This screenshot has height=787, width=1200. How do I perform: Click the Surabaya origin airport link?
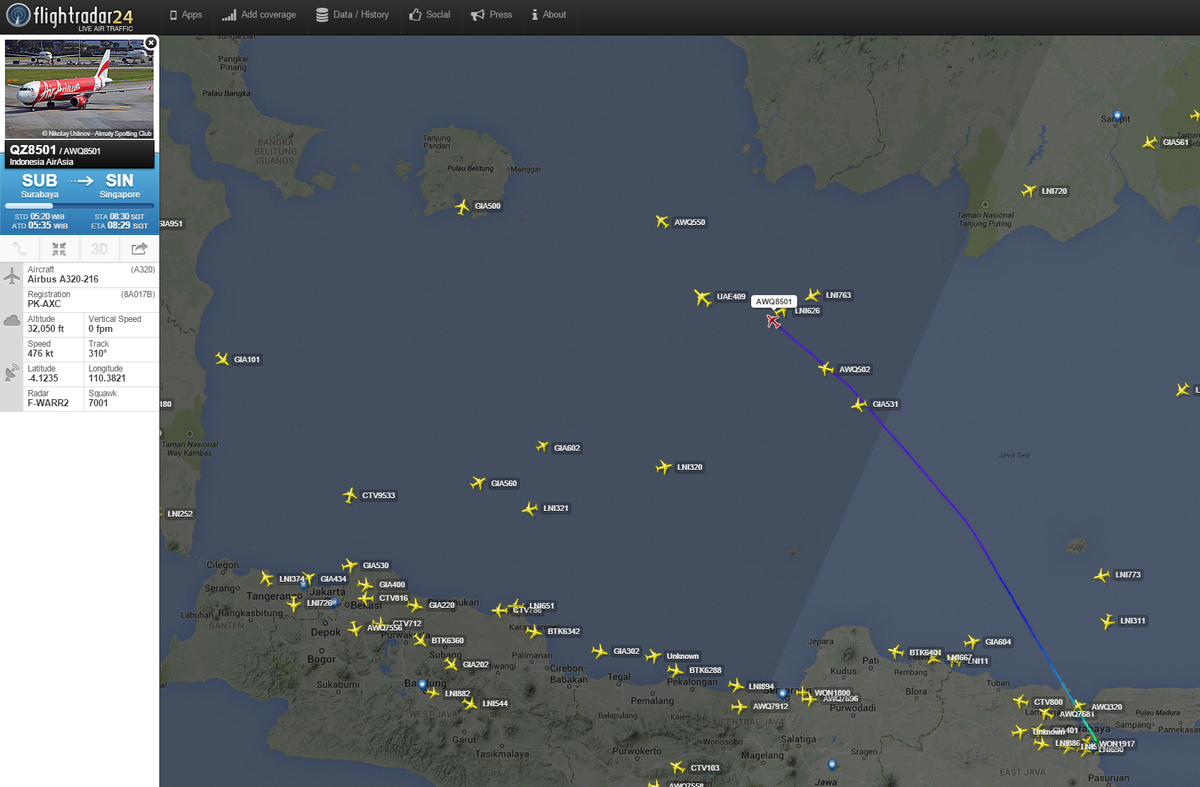pyautogui.click(x=39, y=187)
